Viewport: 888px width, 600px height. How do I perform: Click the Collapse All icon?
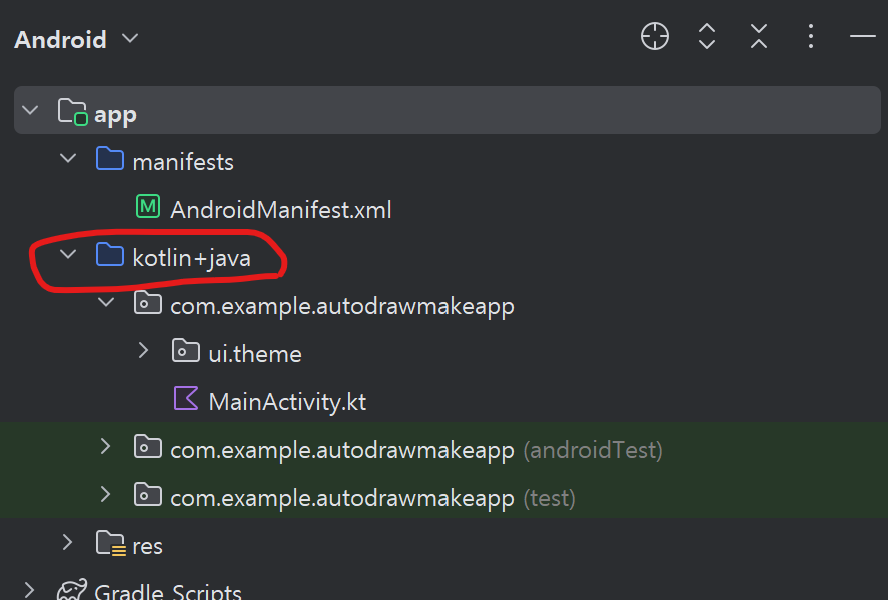[759, 36]
